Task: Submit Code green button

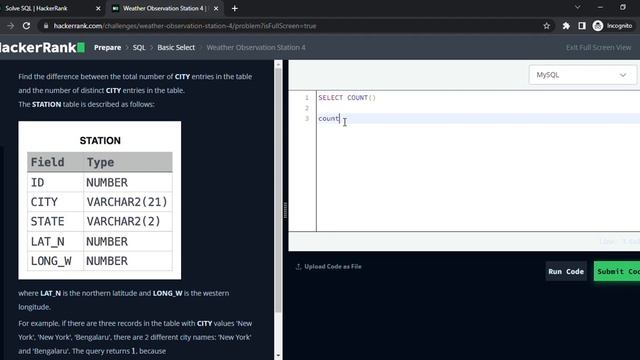Action: coord(617,271)
